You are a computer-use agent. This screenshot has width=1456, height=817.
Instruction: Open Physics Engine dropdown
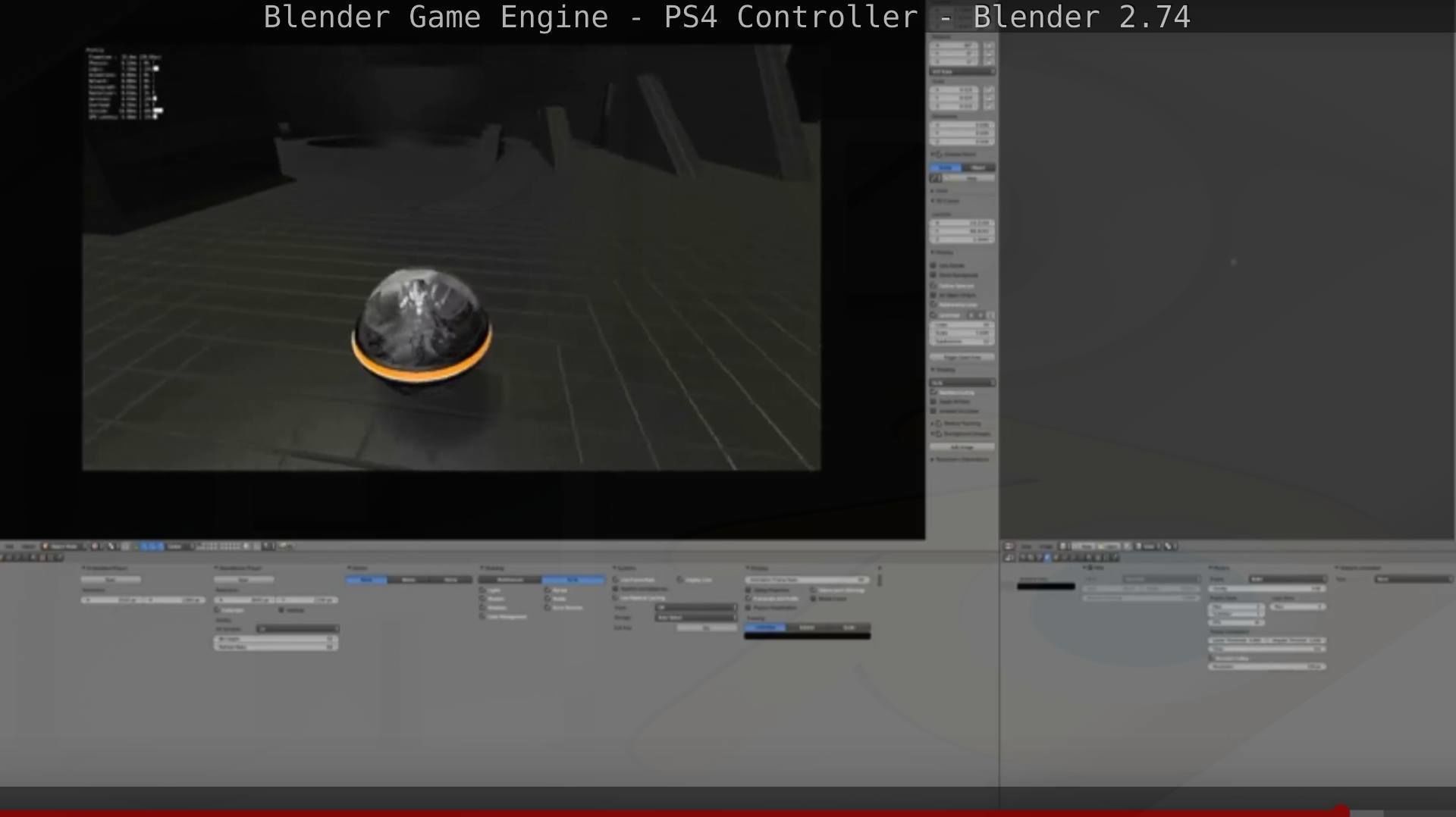[1286, 579]
